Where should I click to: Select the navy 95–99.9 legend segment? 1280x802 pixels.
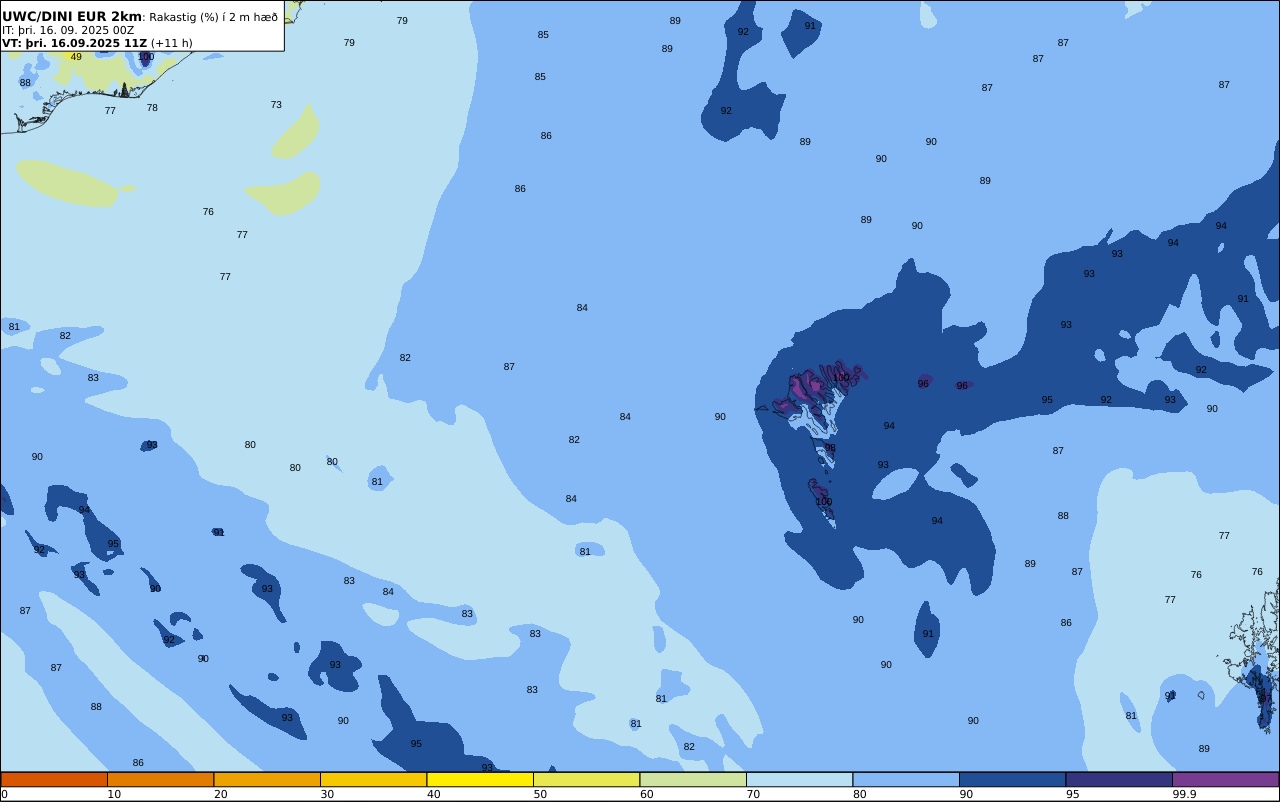tap(1119, 779)
